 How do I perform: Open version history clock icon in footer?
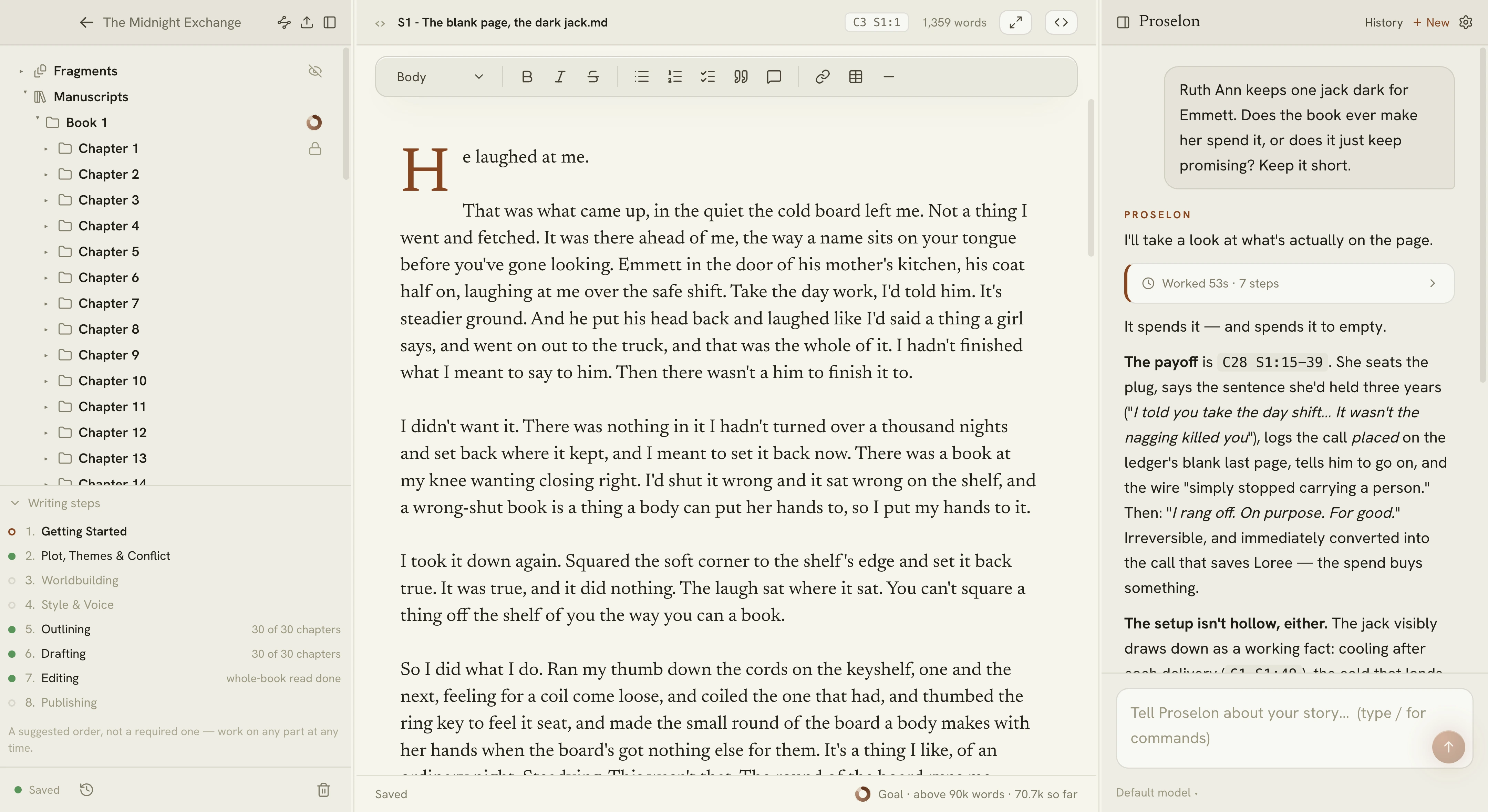click(87, 790)
